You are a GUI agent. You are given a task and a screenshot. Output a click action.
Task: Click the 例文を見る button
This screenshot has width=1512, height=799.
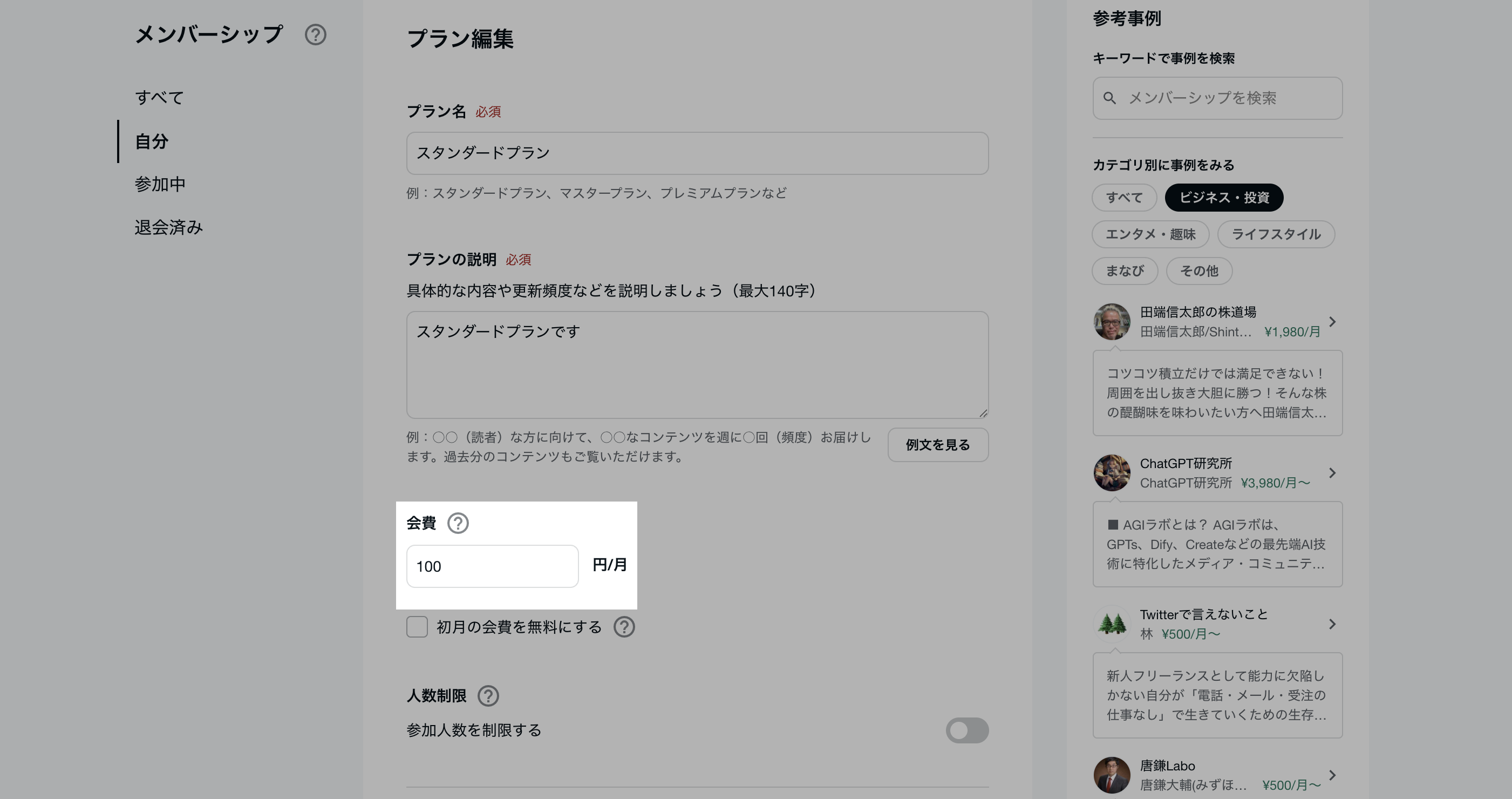coord(937,445)
